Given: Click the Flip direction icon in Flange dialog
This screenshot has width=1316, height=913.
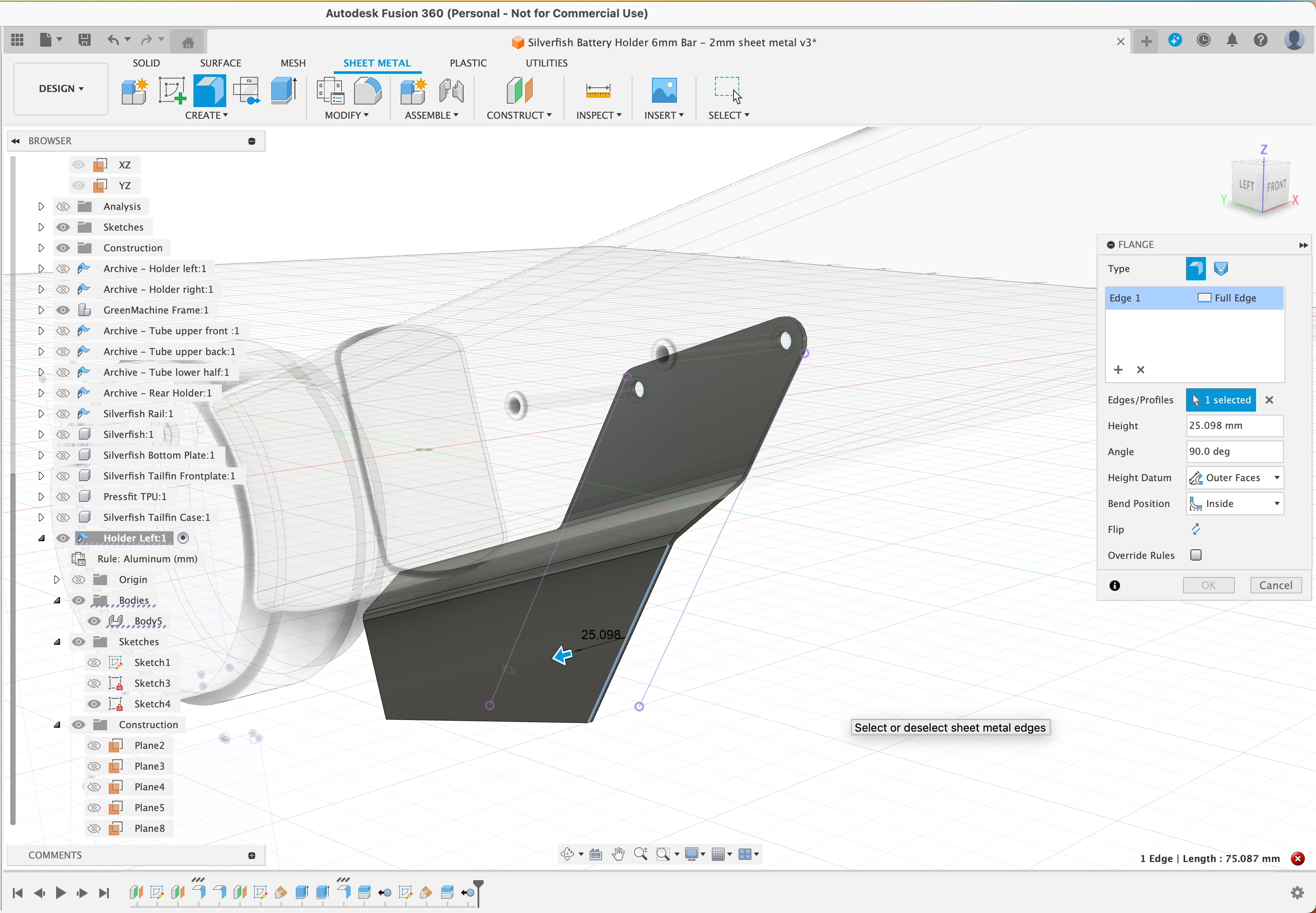Looking at the screenshot, I should click(x=1196, y=529).
